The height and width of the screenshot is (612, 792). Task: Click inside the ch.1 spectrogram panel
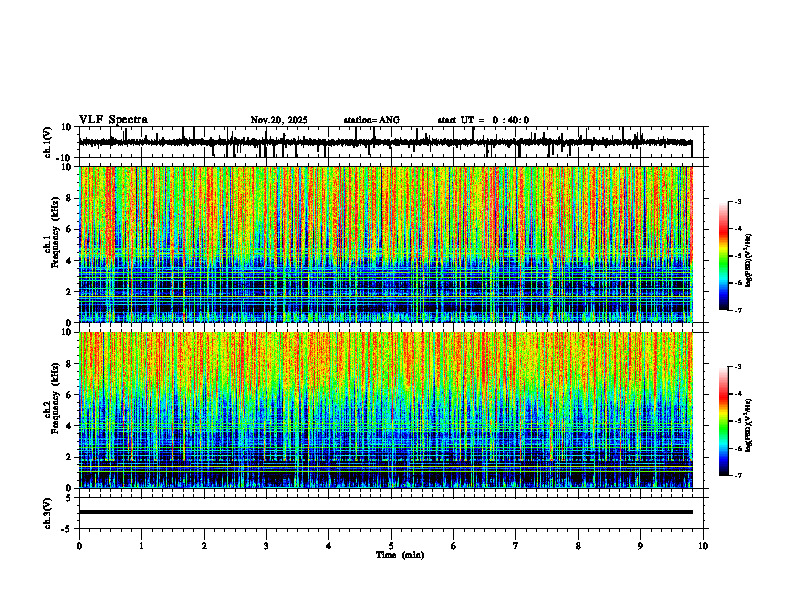[385, 244]
